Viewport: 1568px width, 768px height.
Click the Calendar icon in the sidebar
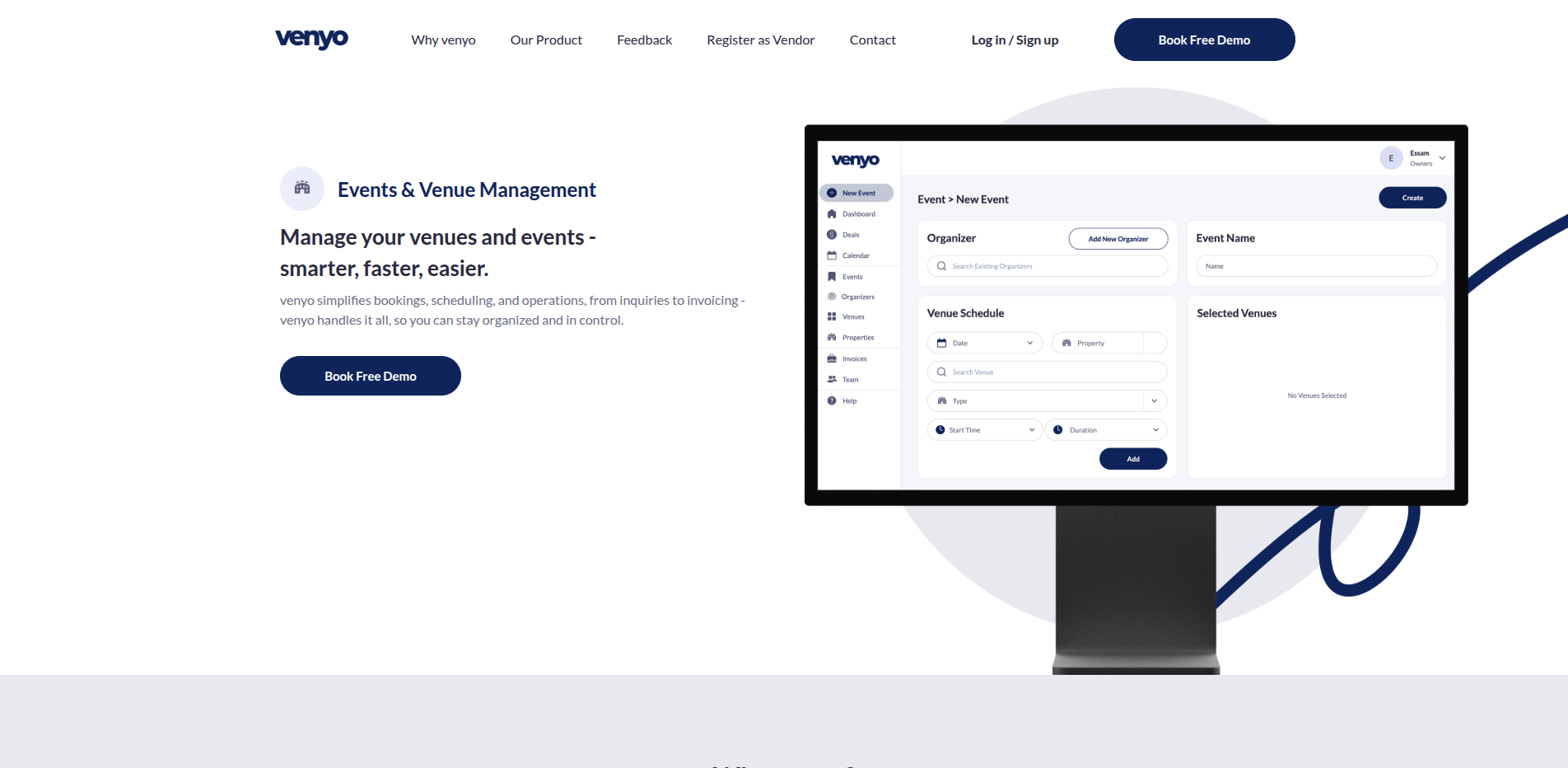(833, 255)
